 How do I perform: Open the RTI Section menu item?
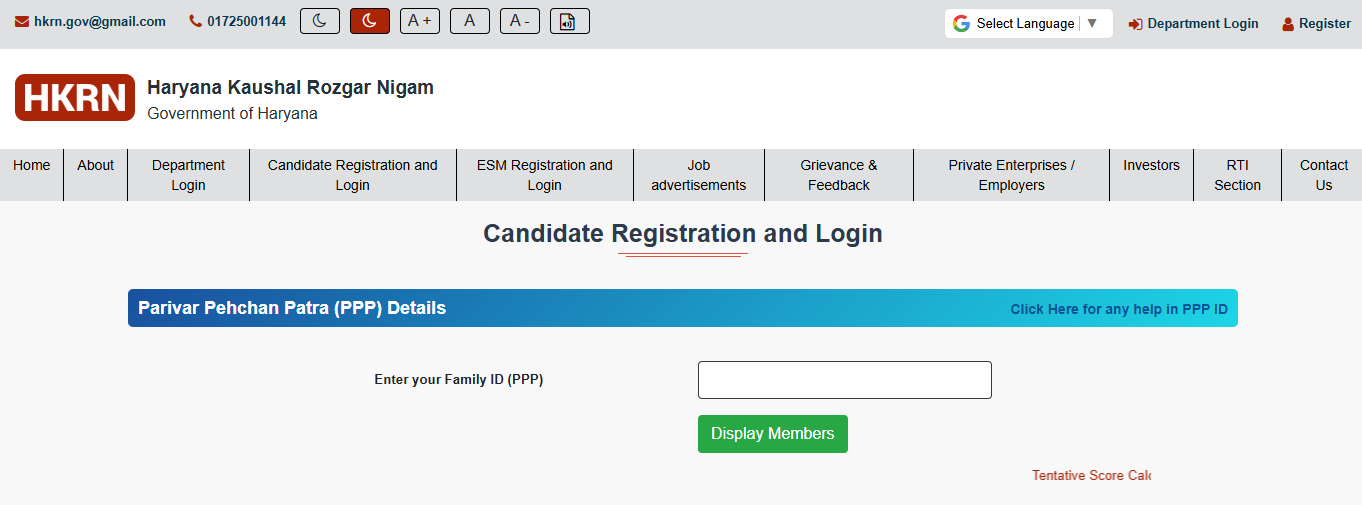(x=1237, y=175)
